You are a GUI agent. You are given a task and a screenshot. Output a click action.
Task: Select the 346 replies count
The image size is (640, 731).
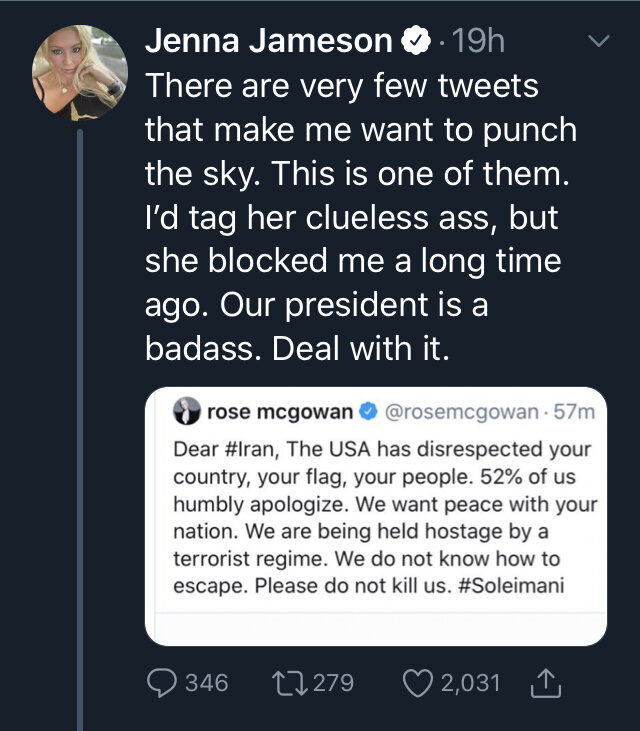[207, 683]
